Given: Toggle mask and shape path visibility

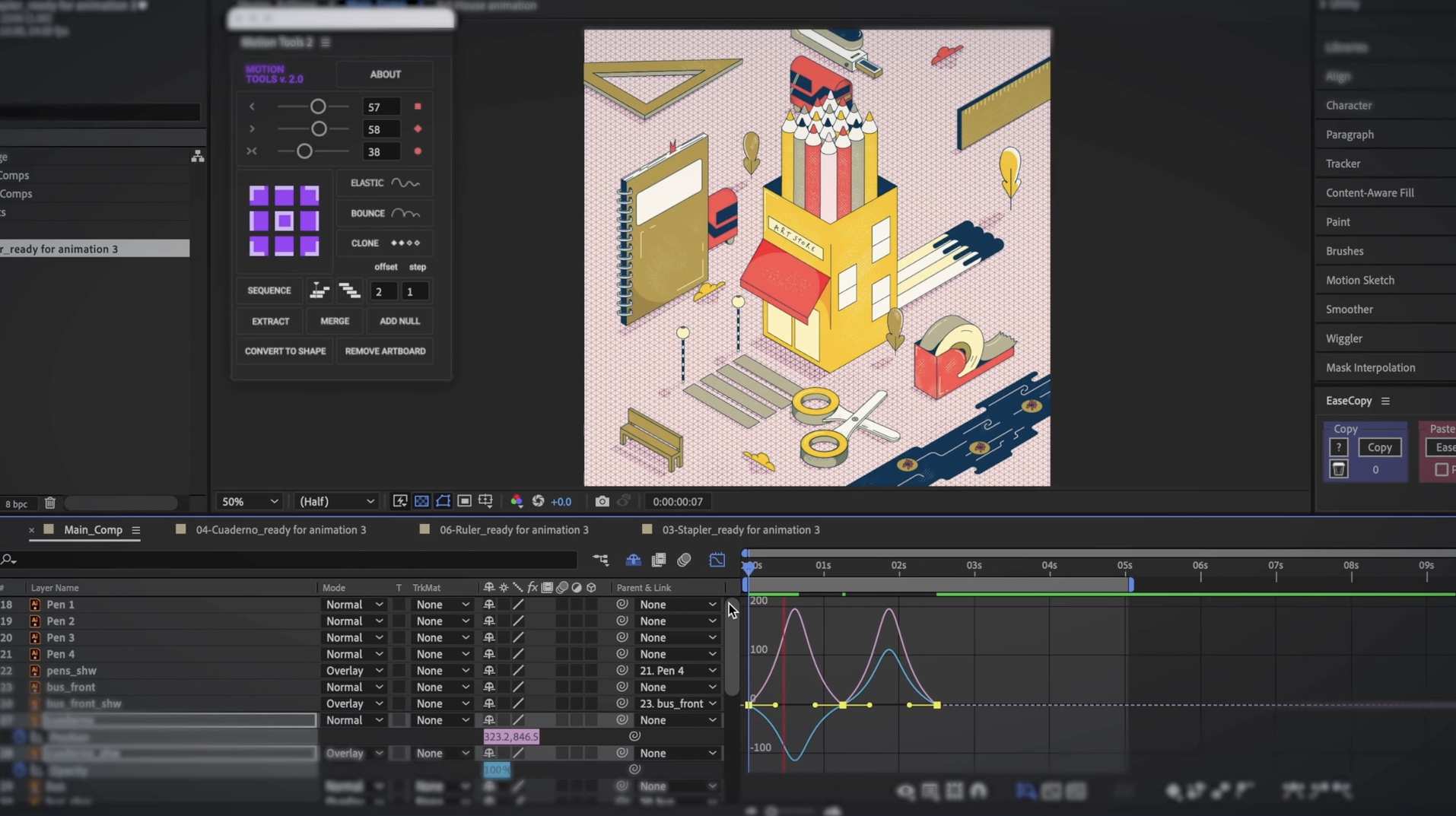Looking at the screenshot, I should coord(443,501).
